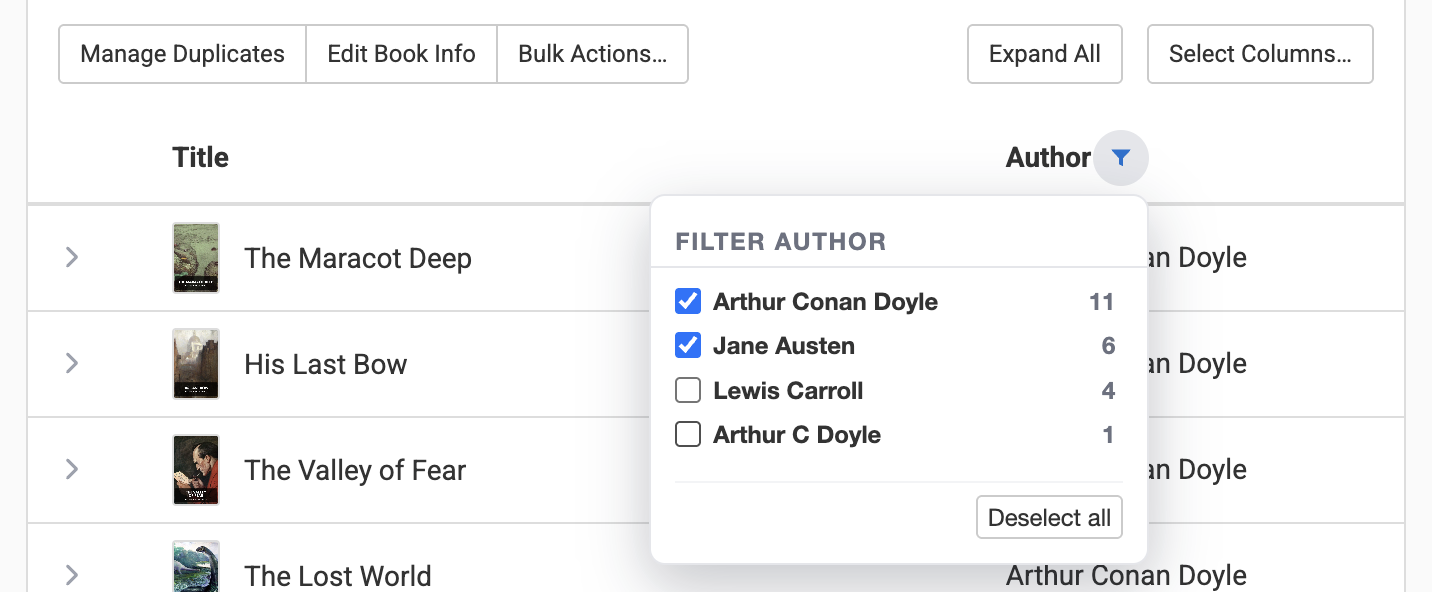
Task: Check the Arthur C Doyle checkbox
Action: [x=688, y=435]
